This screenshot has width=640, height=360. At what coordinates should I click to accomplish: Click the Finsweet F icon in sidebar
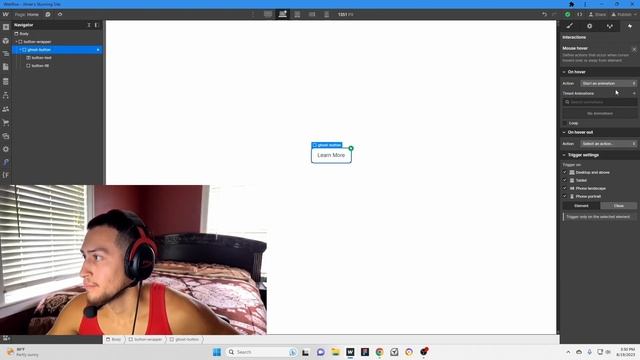tap(6, 175)
